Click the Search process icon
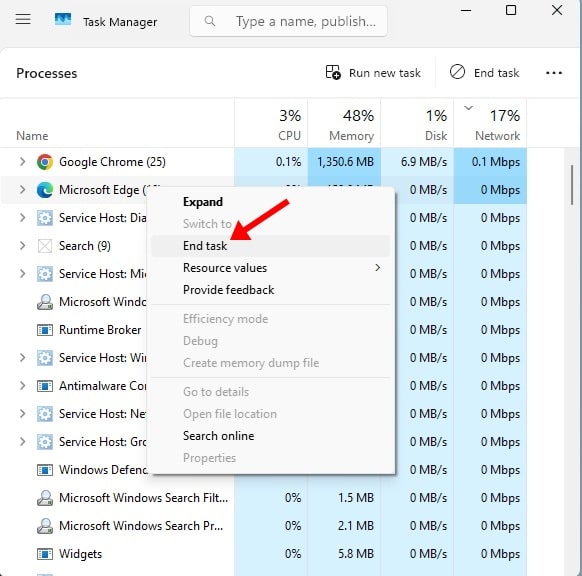Image resolution: width=582 pixels, height=576 pixels. [45, 246]
